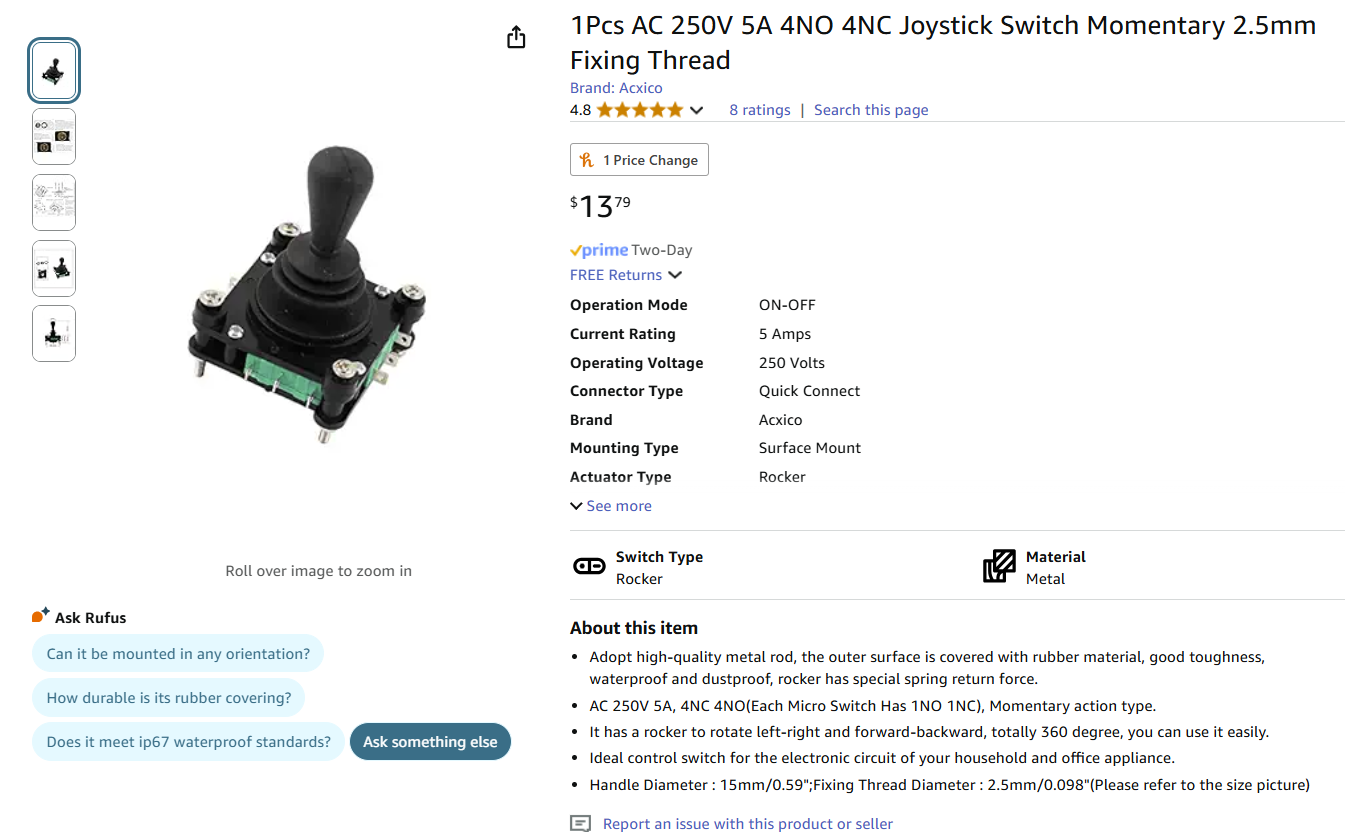Select the first product thumbnail

[x=54, y=72]
